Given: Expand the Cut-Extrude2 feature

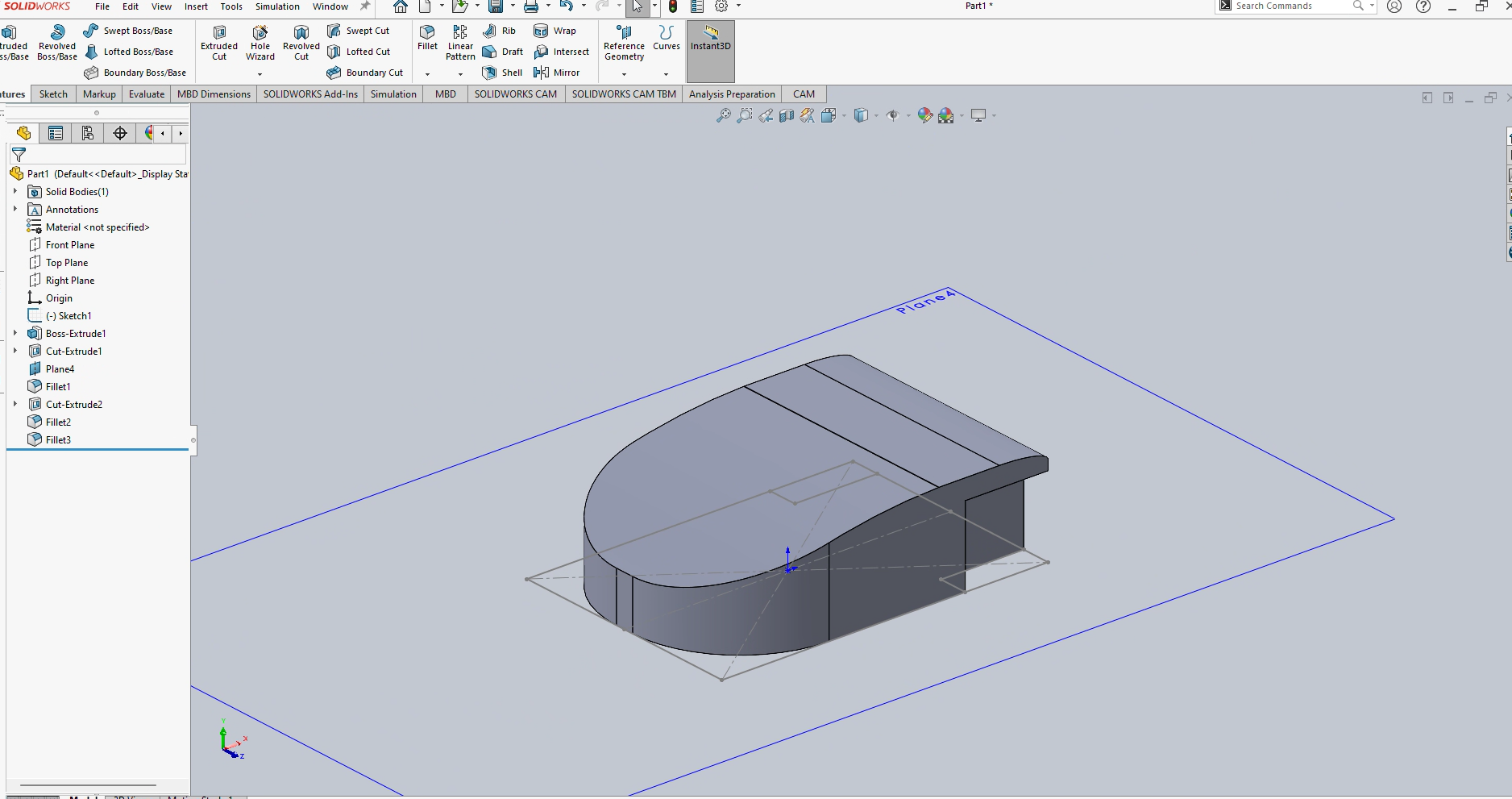Looking at the screenshot, I should click(15, 404).
